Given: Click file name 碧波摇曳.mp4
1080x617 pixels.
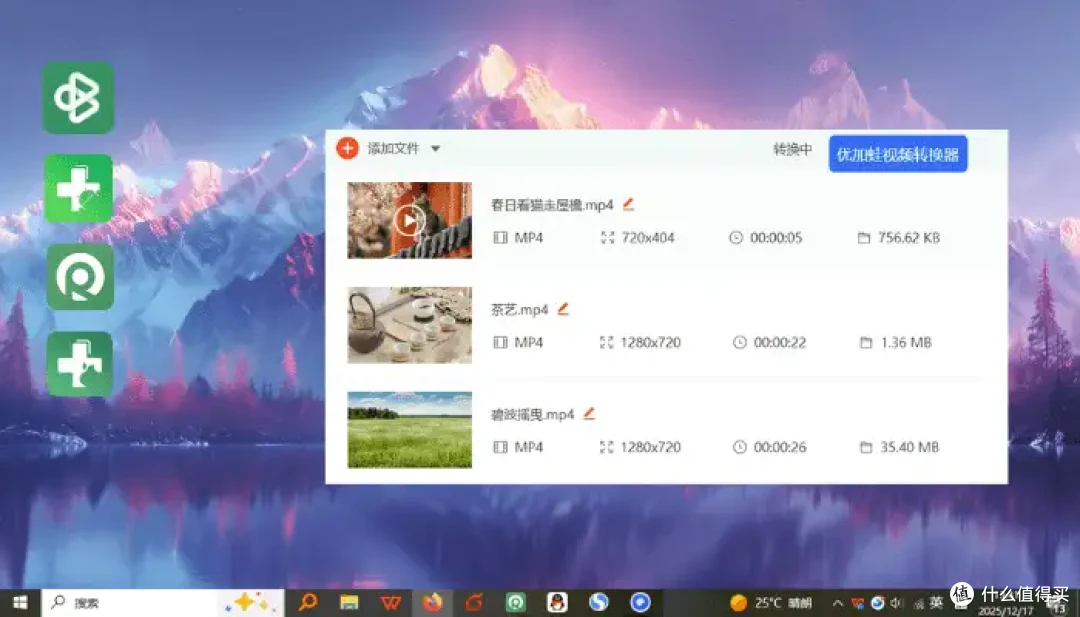Looking at the screenshot, I should 532,415.
